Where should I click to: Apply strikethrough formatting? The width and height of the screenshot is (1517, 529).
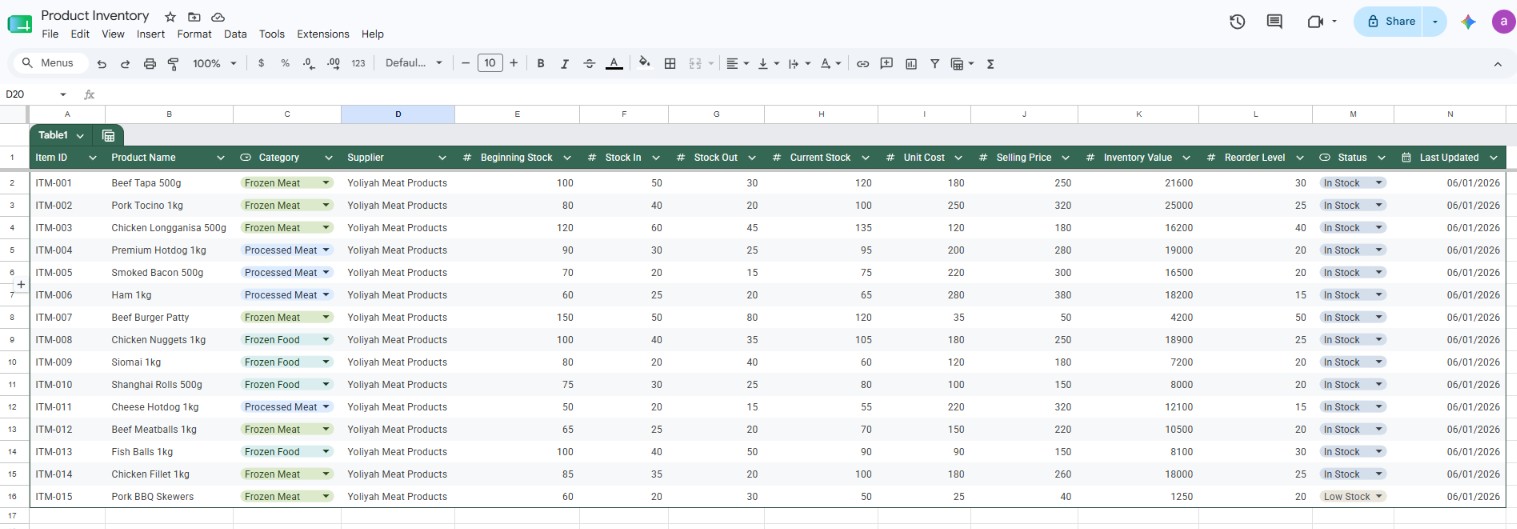(589, 63)
